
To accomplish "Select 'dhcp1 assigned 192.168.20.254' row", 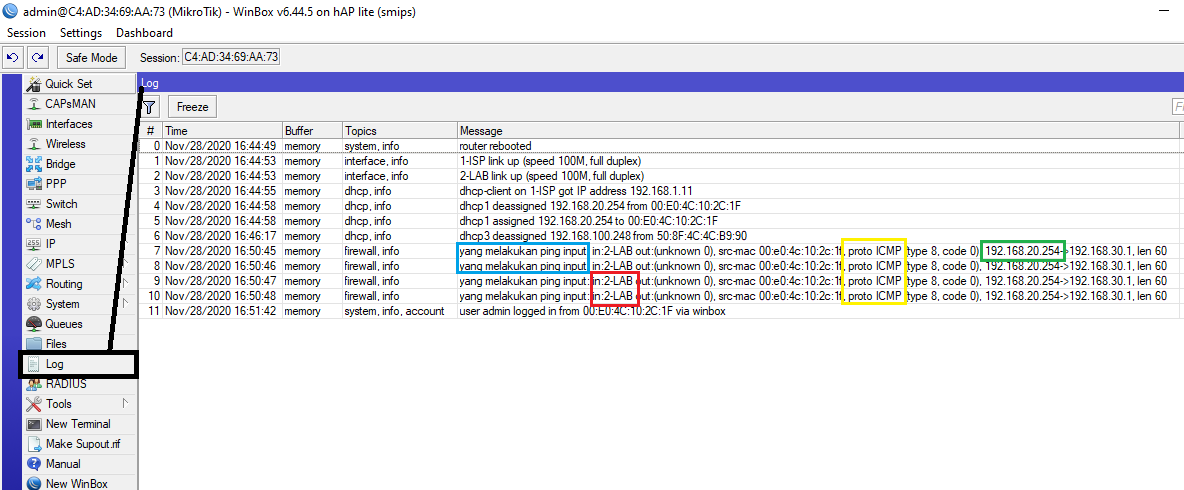I will click(661, 220).
